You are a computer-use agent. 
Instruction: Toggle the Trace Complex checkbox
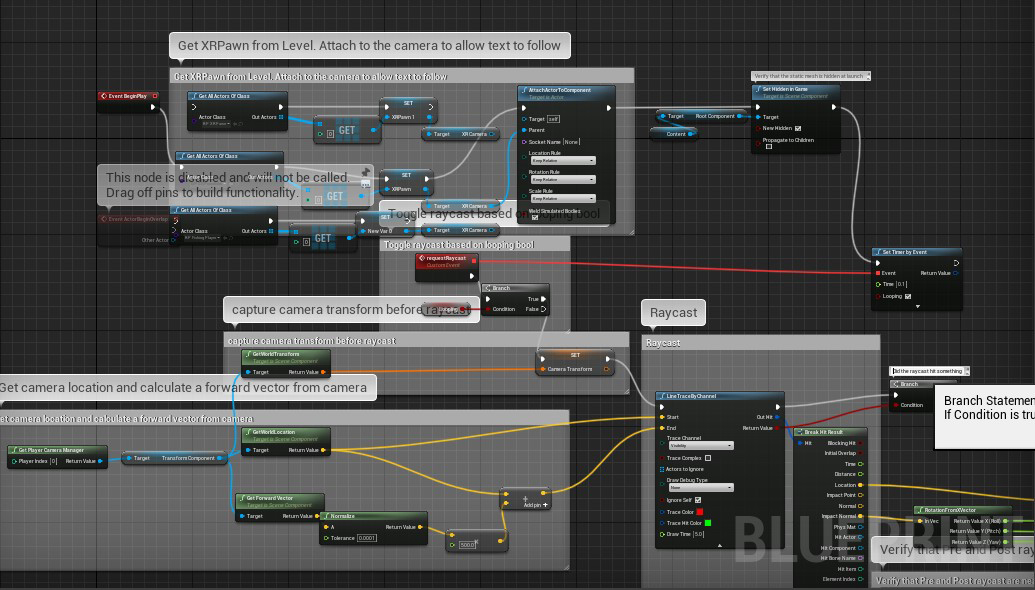point(708,458)
